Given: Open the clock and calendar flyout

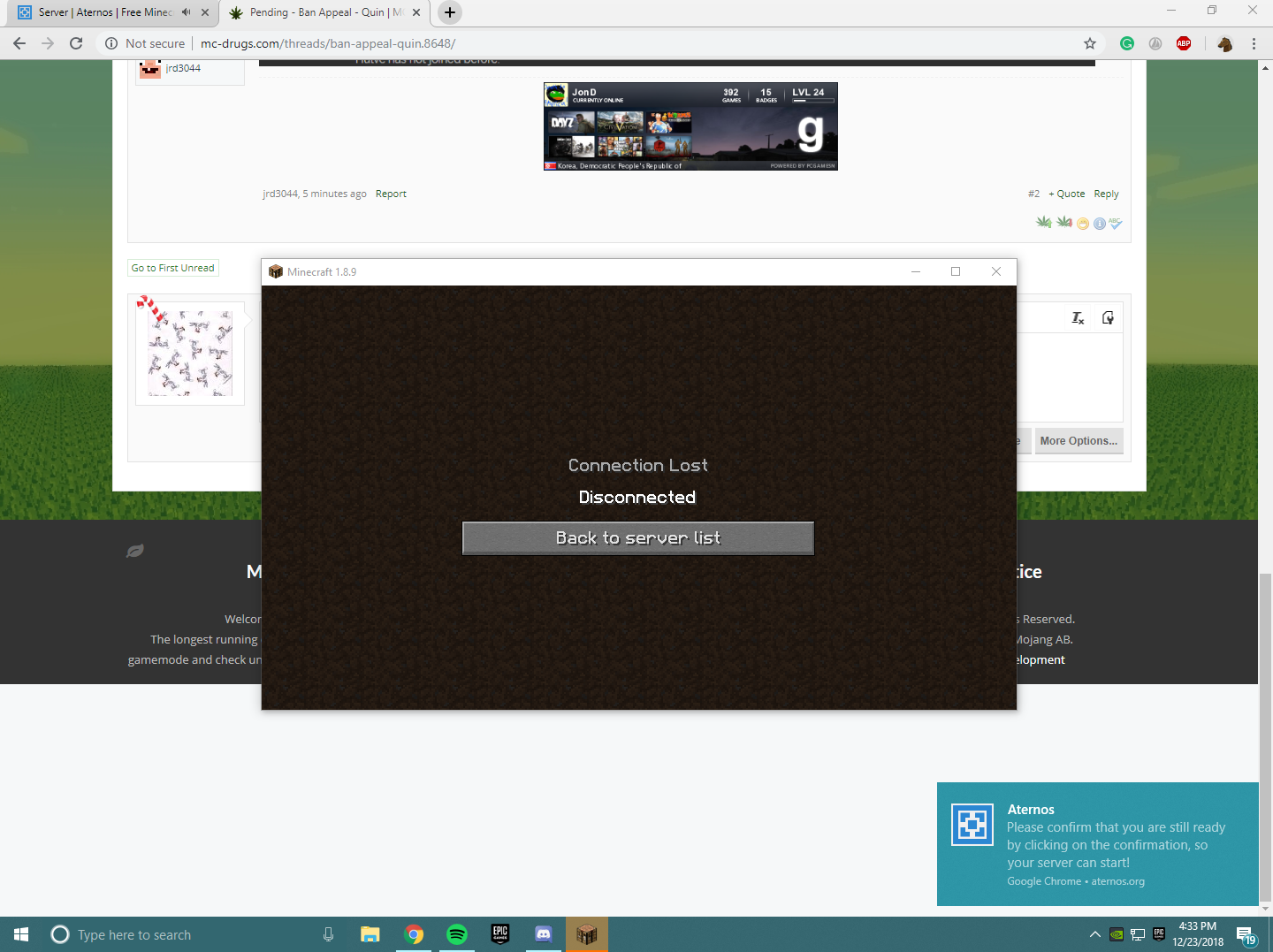Looking at the screenshot, I should pyautogui.click(x=1198, y=934).
